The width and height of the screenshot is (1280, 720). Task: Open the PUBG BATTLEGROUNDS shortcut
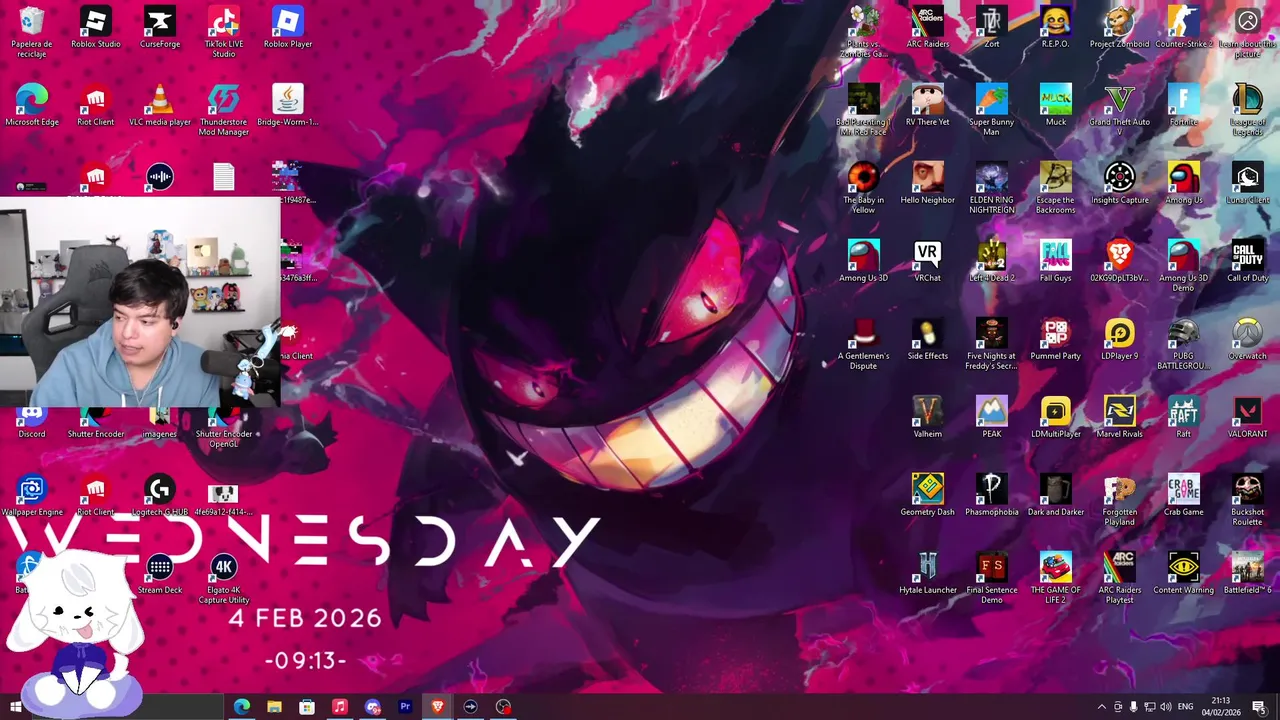pyautogui.click(x=1184, y=344)
